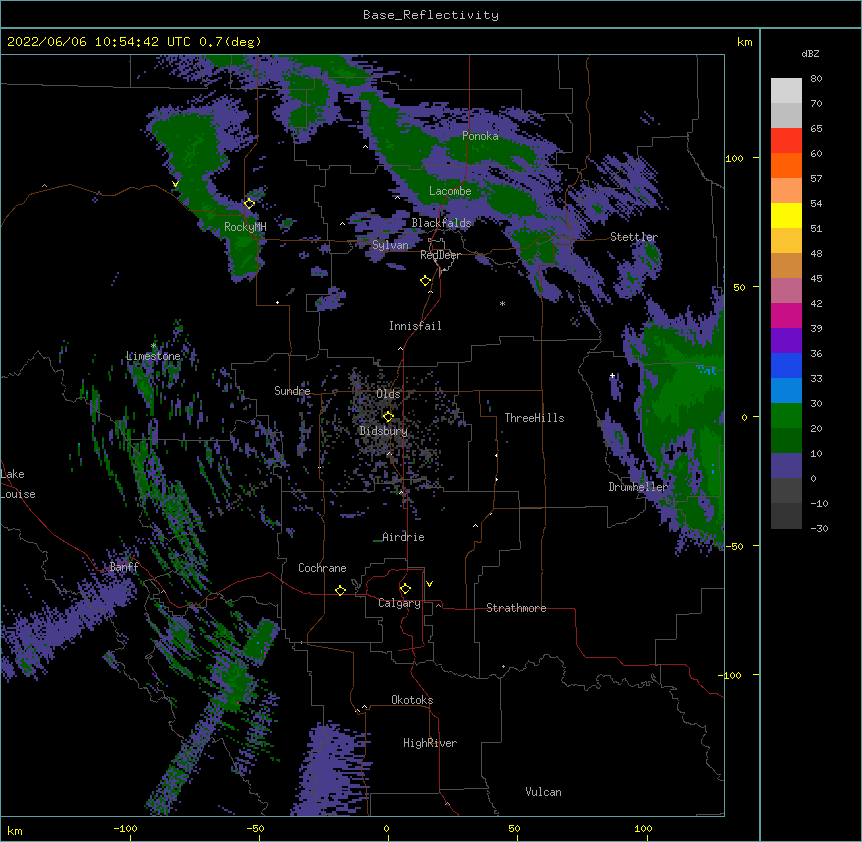Click the yellow station marker near Olds
The height and width of the screenshot is (842, 862).
(x=388, y=416)
